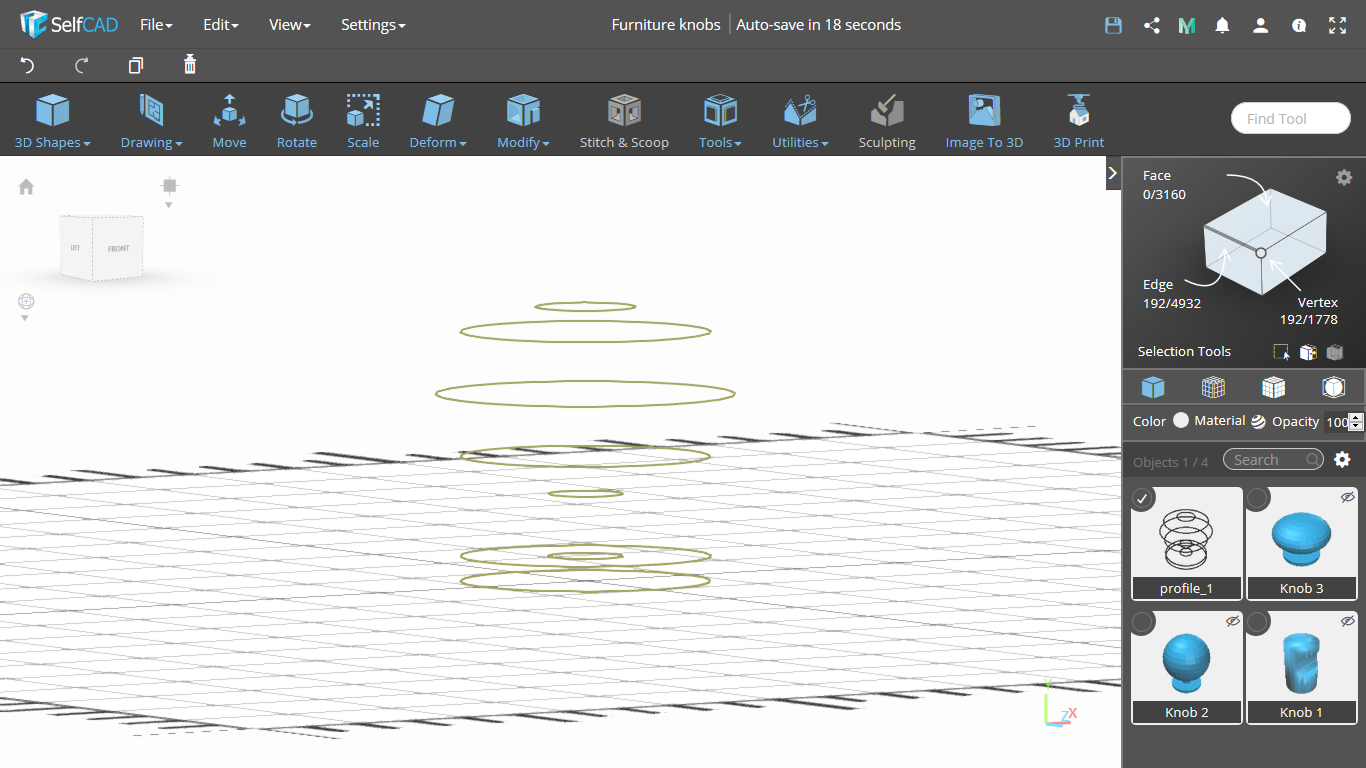The image size is (1366, 768).
Task: Copy the selected object
Action: click(136, 65)
